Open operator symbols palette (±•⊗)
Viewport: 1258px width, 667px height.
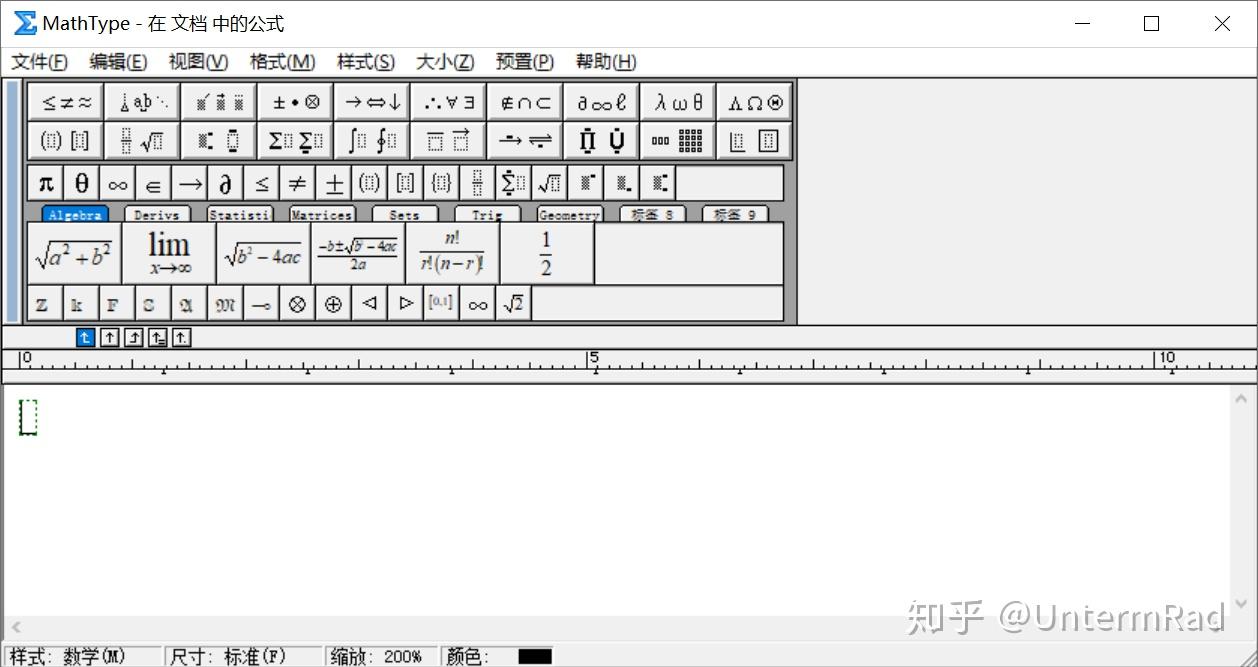coord(296,102)
